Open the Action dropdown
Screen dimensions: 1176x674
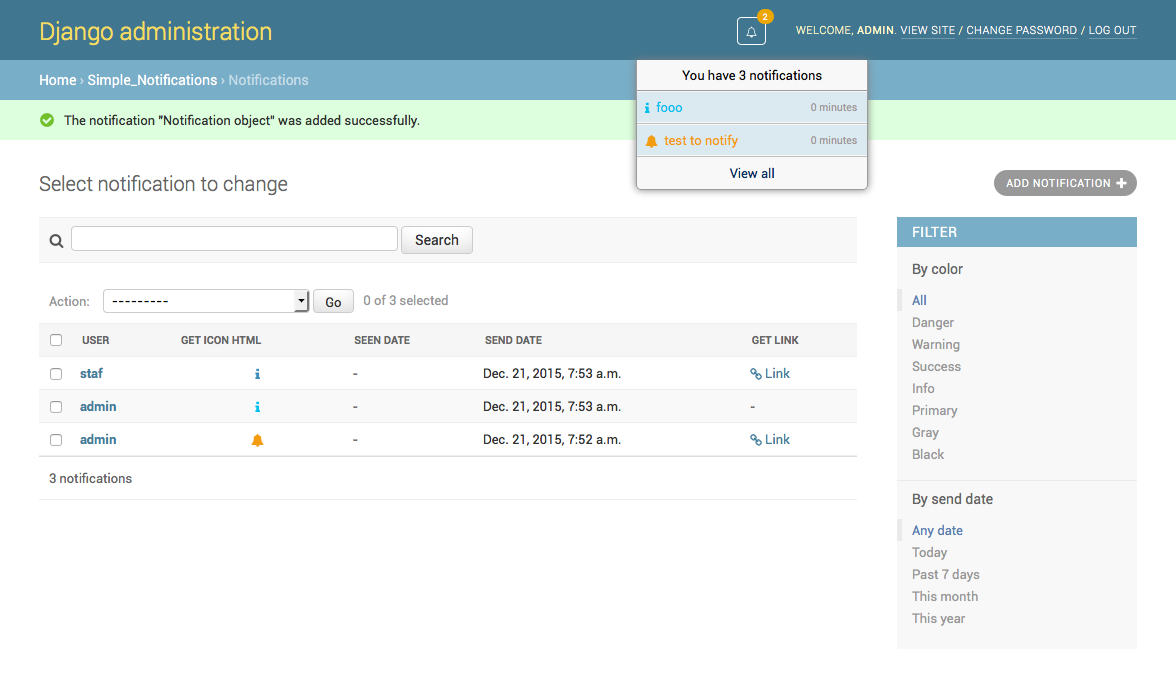[206, 301]
